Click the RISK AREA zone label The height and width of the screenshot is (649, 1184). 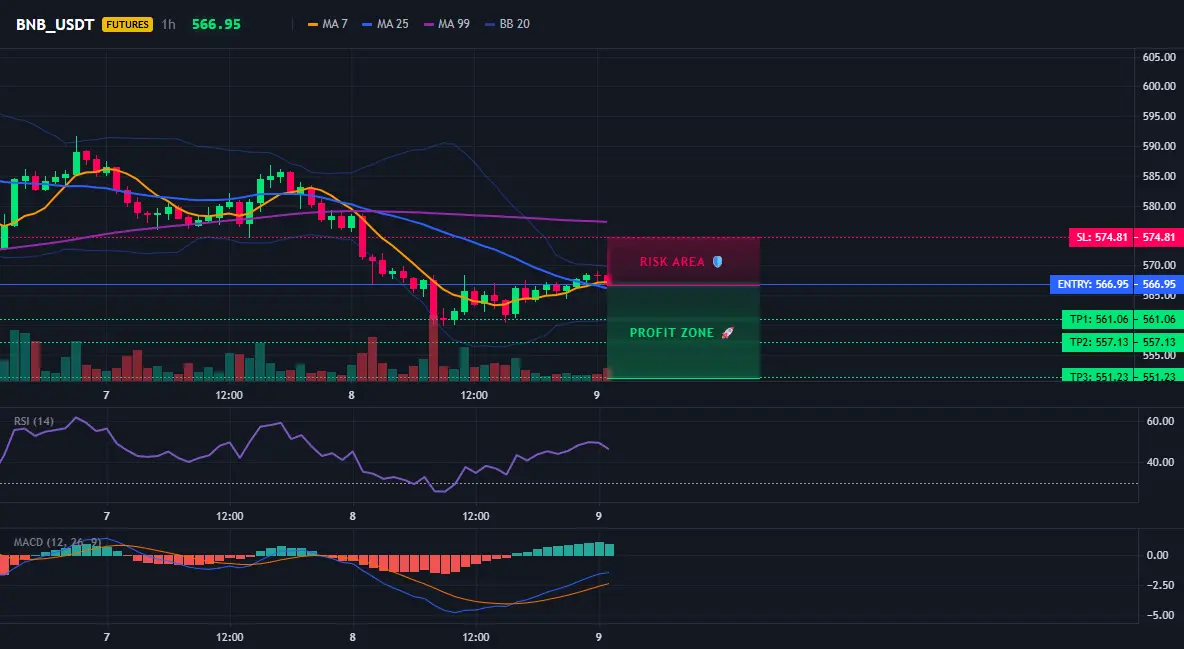672,262
